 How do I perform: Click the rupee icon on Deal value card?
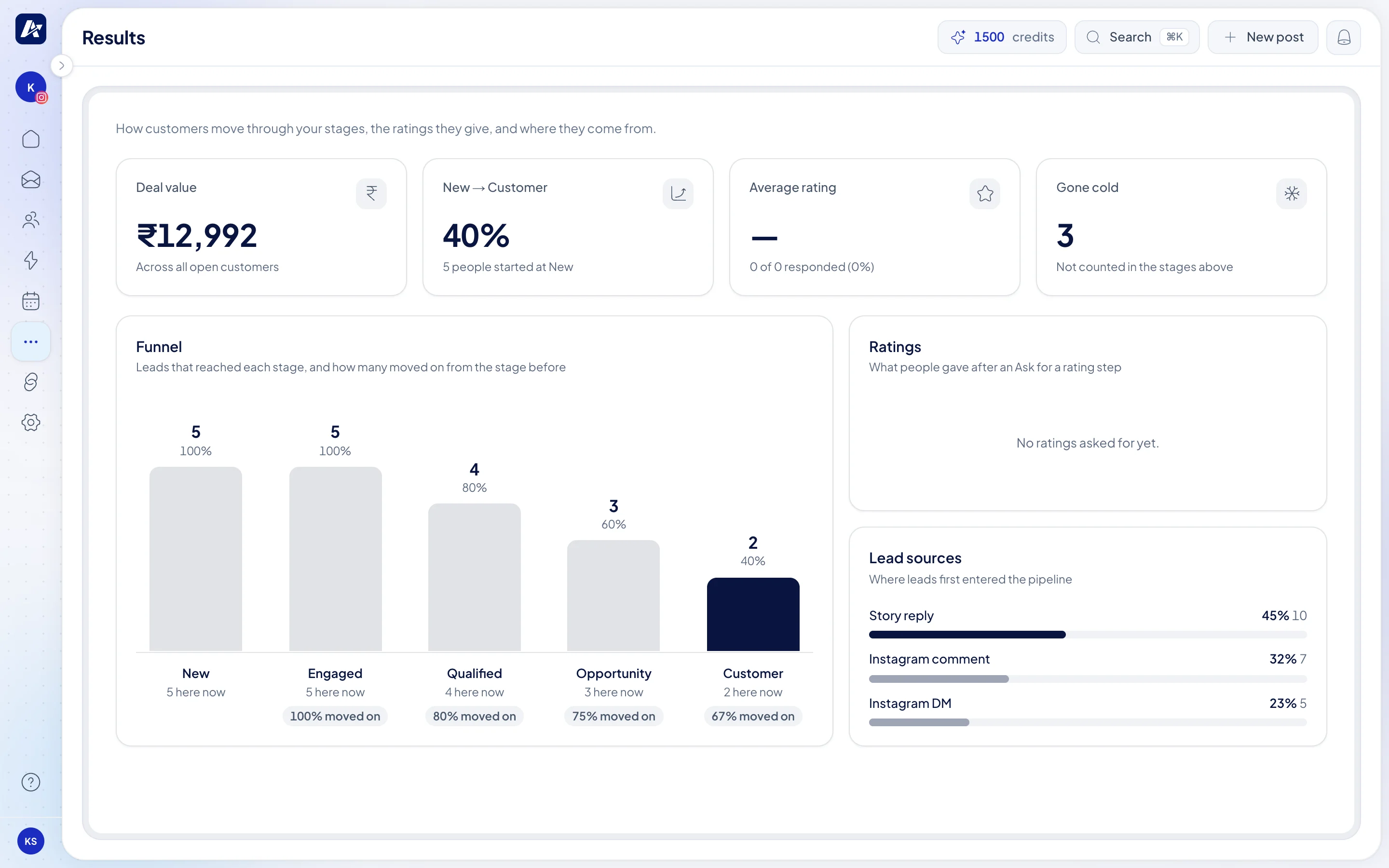click(371, 193)
